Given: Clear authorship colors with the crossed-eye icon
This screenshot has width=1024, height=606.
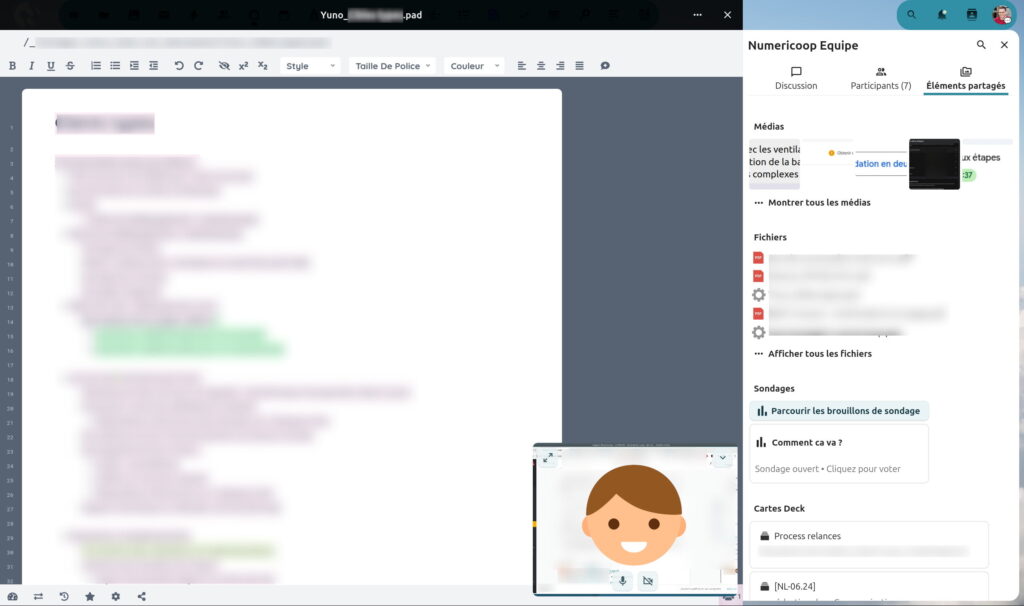Looking at the screenshot, I should click(224, 66).
